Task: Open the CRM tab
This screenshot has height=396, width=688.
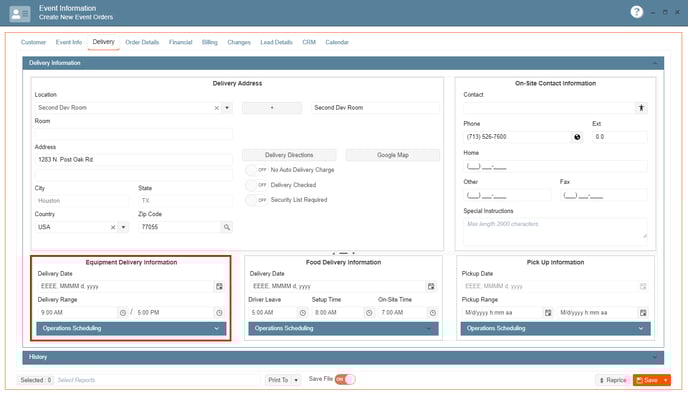Action: click(x=309, y=42)
